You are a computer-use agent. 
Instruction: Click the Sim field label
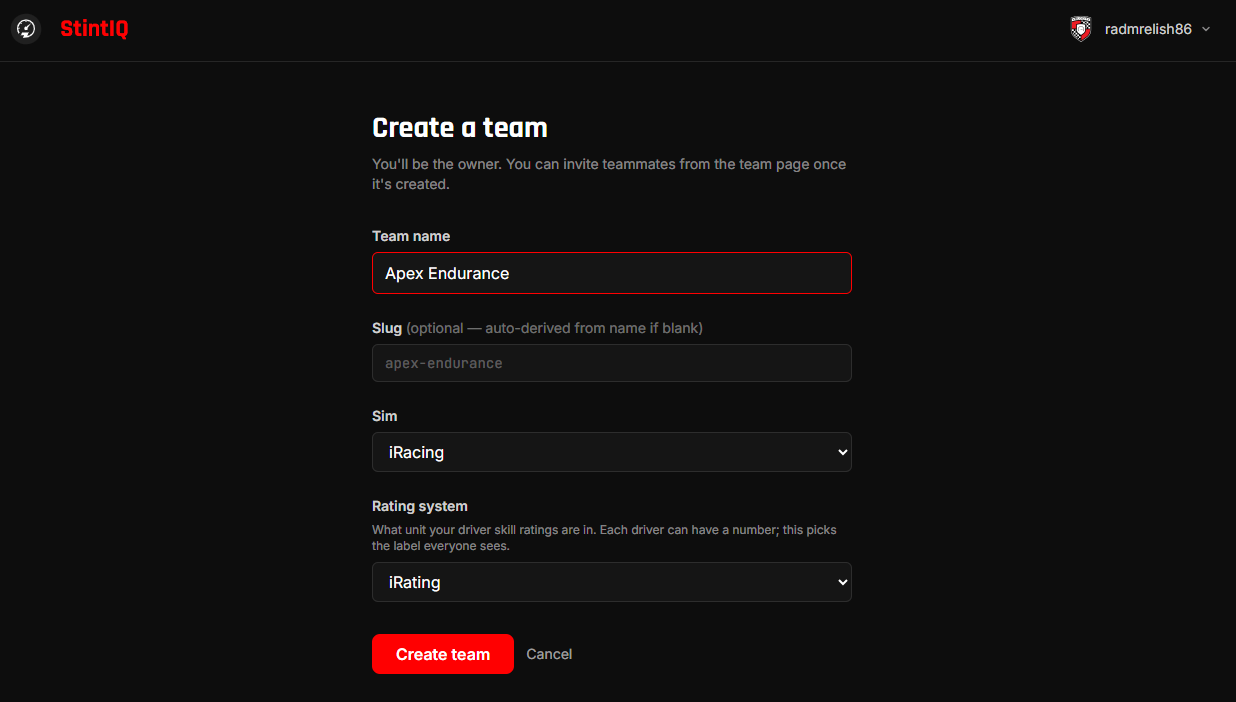coord(385,416)
